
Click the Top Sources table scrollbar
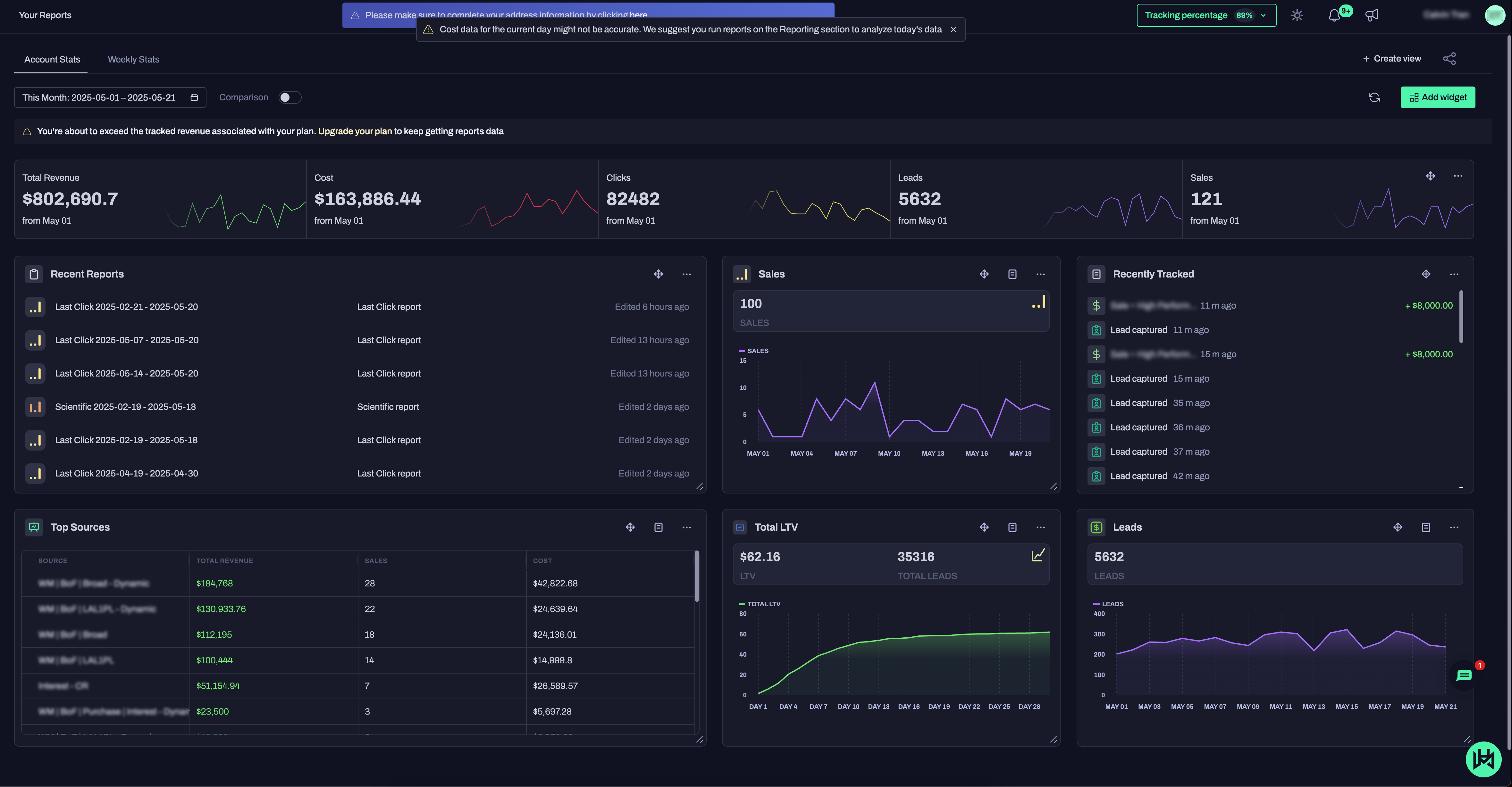pos(697,576)
